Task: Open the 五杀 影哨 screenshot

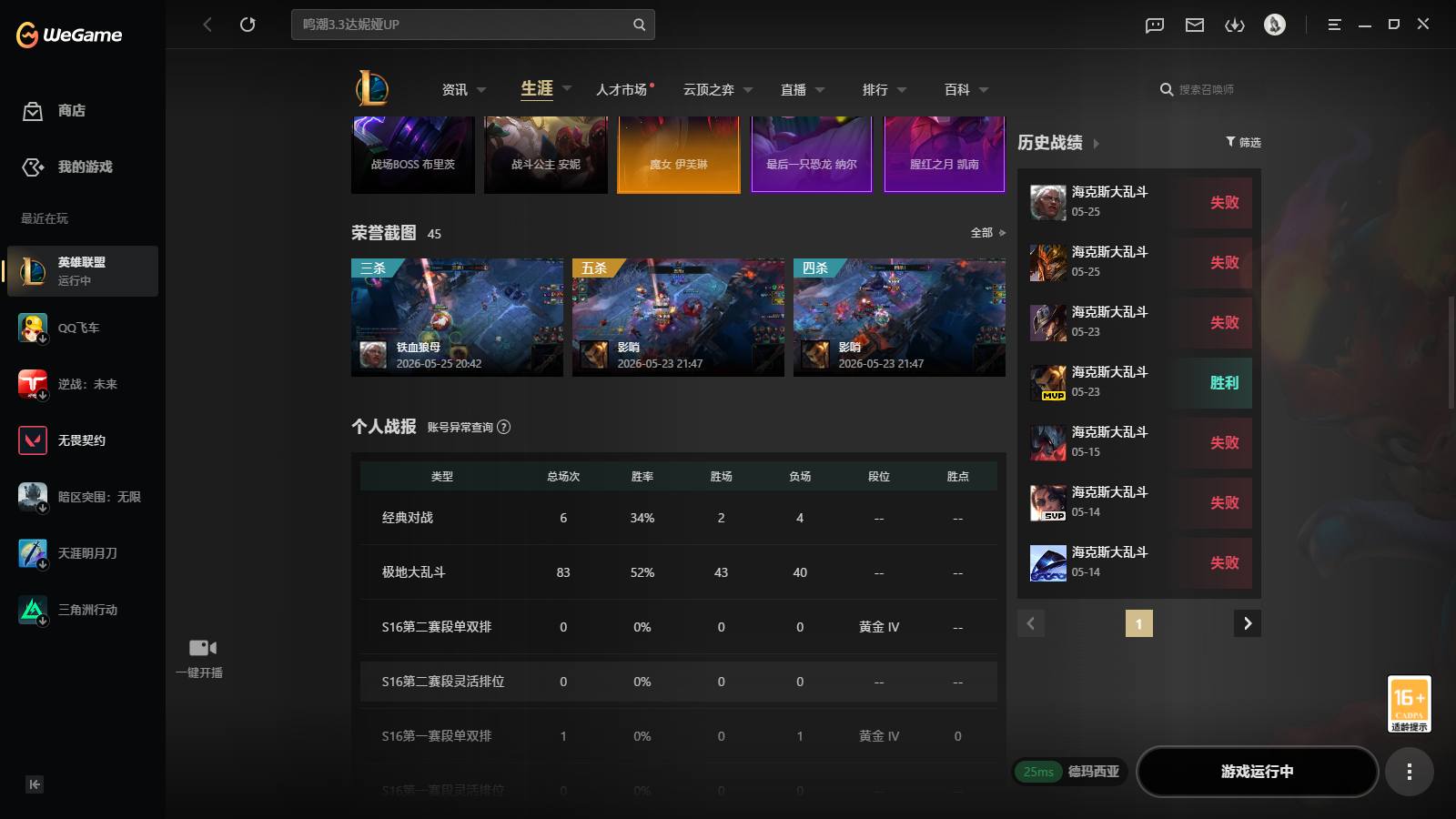Action: point(678,318)
